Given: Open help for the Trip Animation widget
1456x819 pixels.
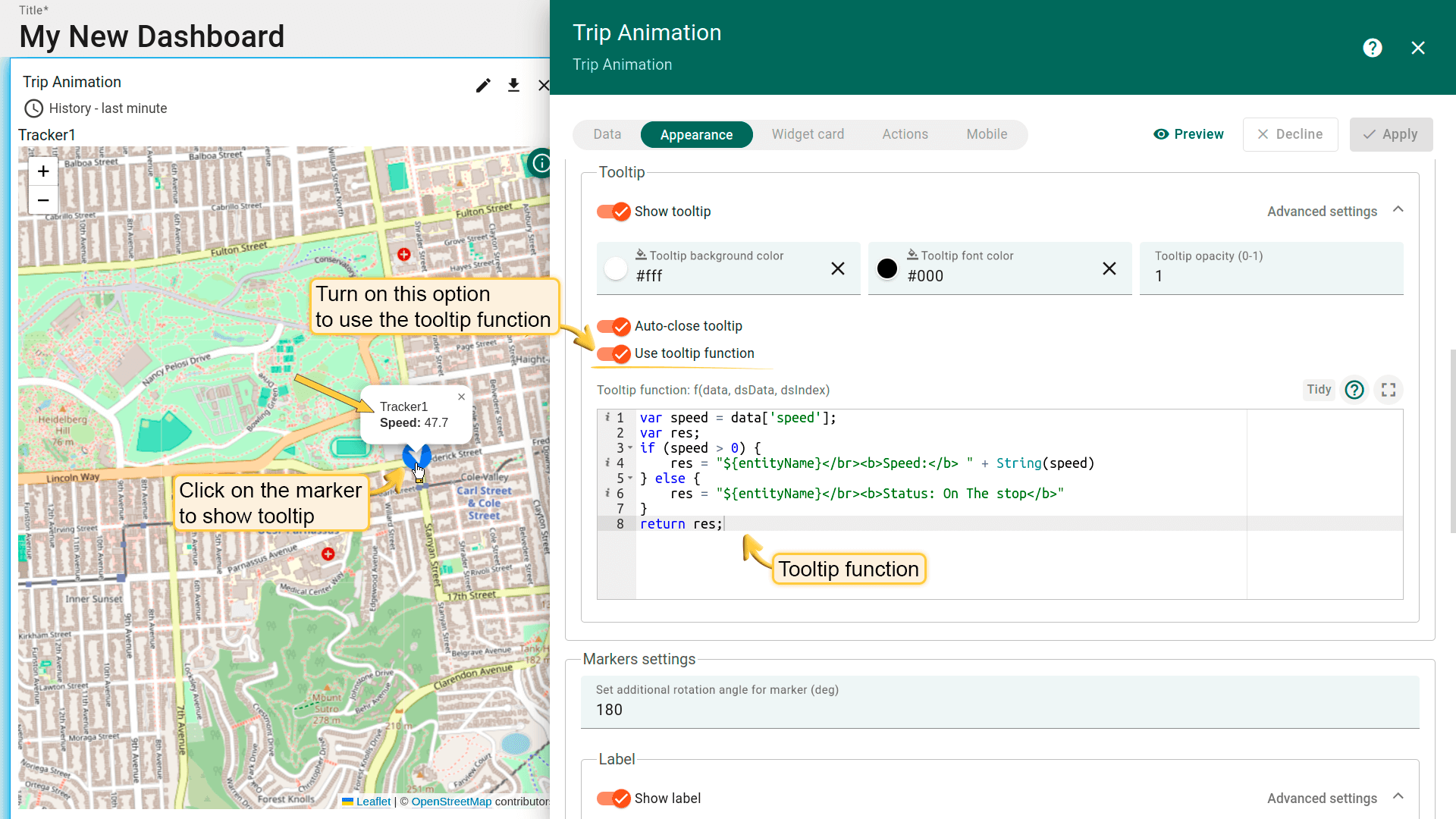Looking at the screenshot, I should (1372, 48).
